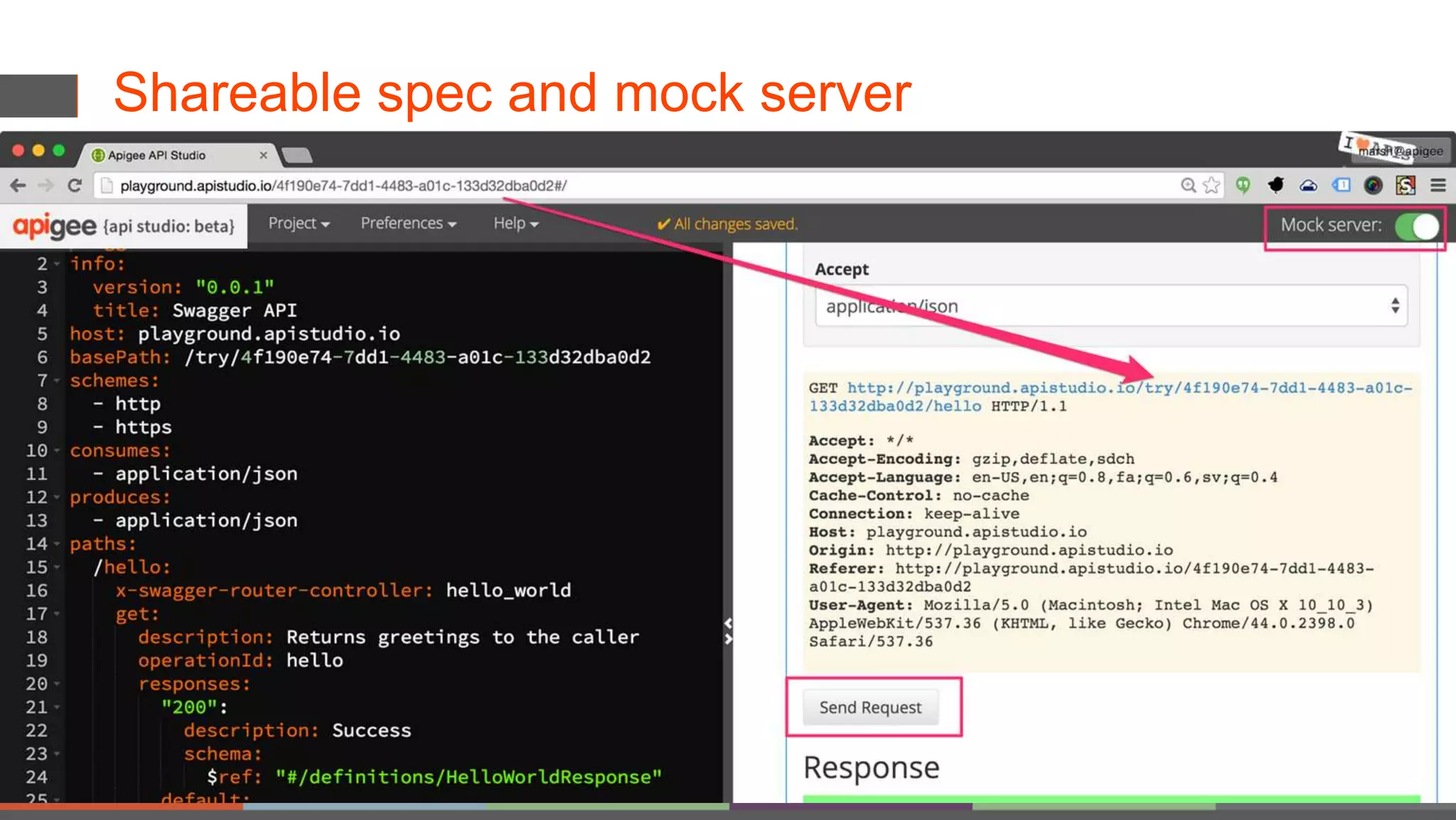Click the host playground.apistudio.io line

coord(235,334)
